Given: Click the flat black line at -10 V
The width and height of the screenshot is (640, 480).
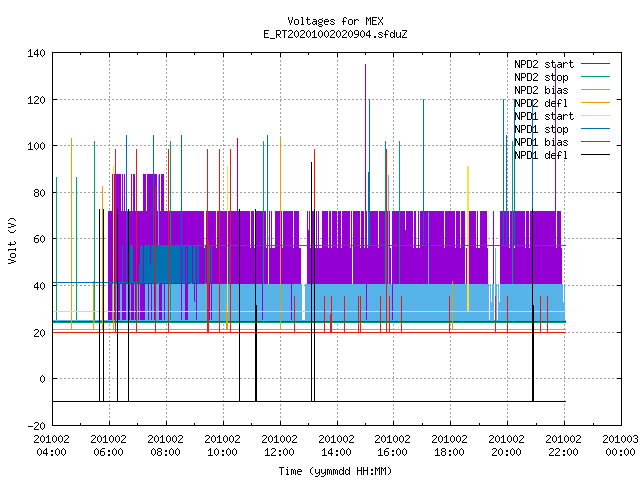Looking at the screenshot, I should (x=309, y=402).
